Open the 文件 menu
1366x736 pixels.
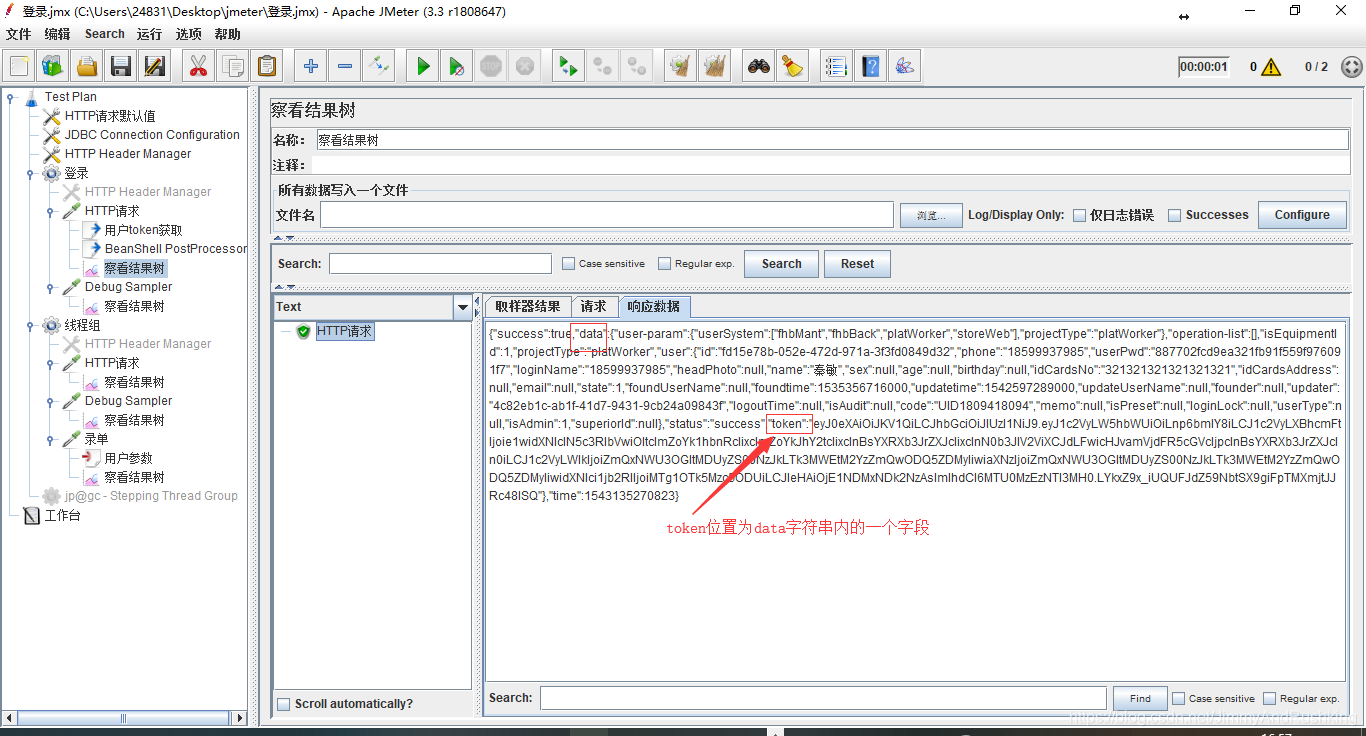tap(19, 34)
